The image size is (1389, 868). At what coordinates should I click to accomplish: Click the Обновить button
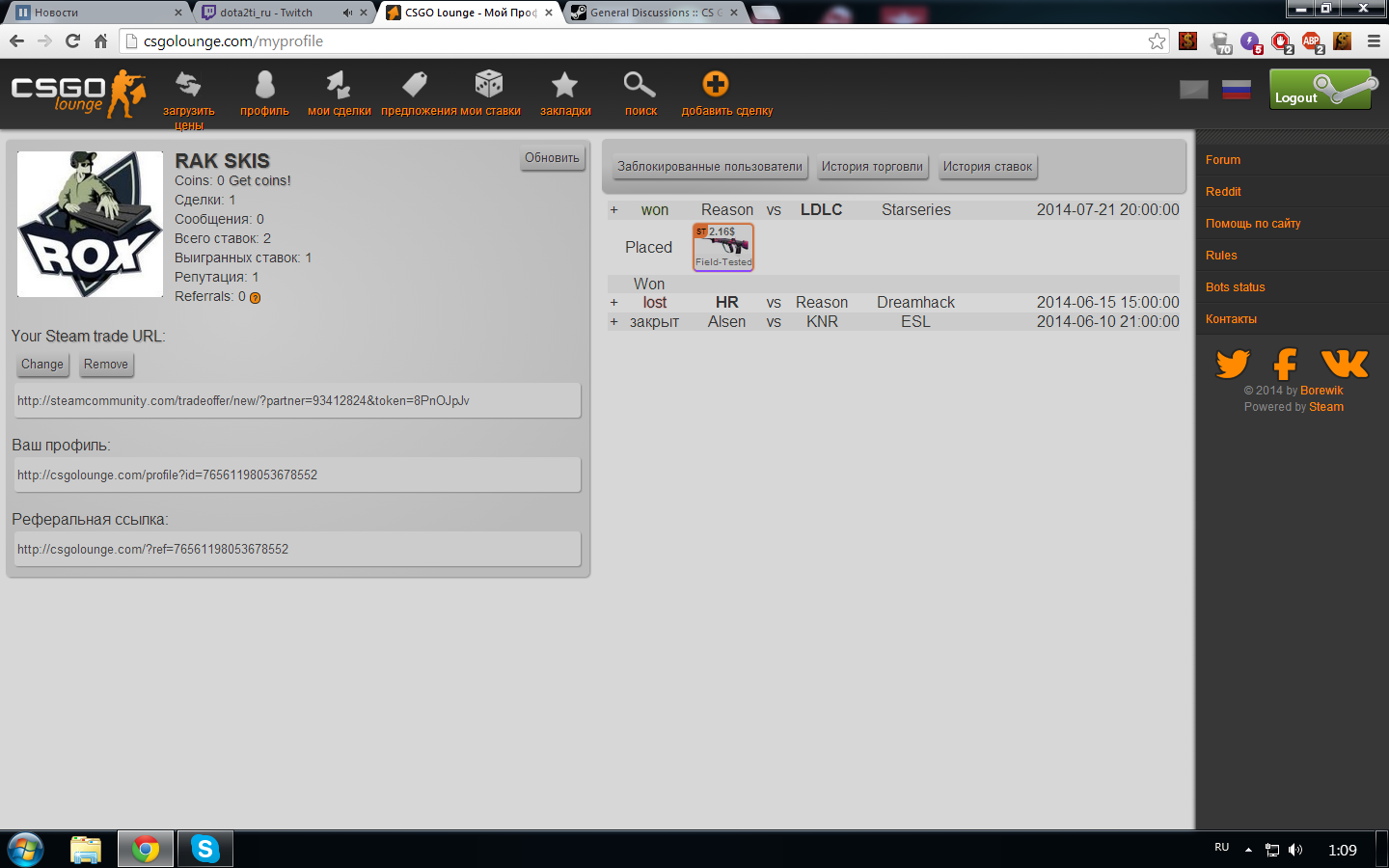(x=552, y=158)
